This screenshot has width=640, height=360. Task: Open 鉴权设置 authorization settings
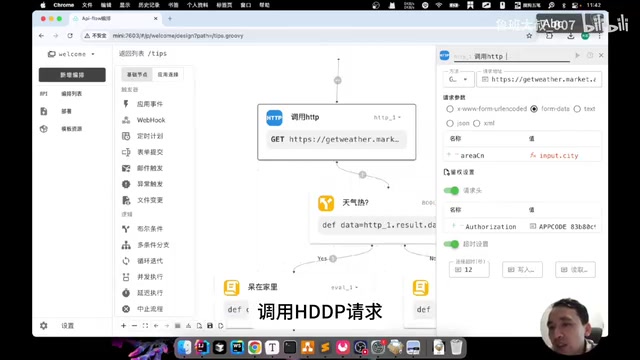[x=459, y=172]
